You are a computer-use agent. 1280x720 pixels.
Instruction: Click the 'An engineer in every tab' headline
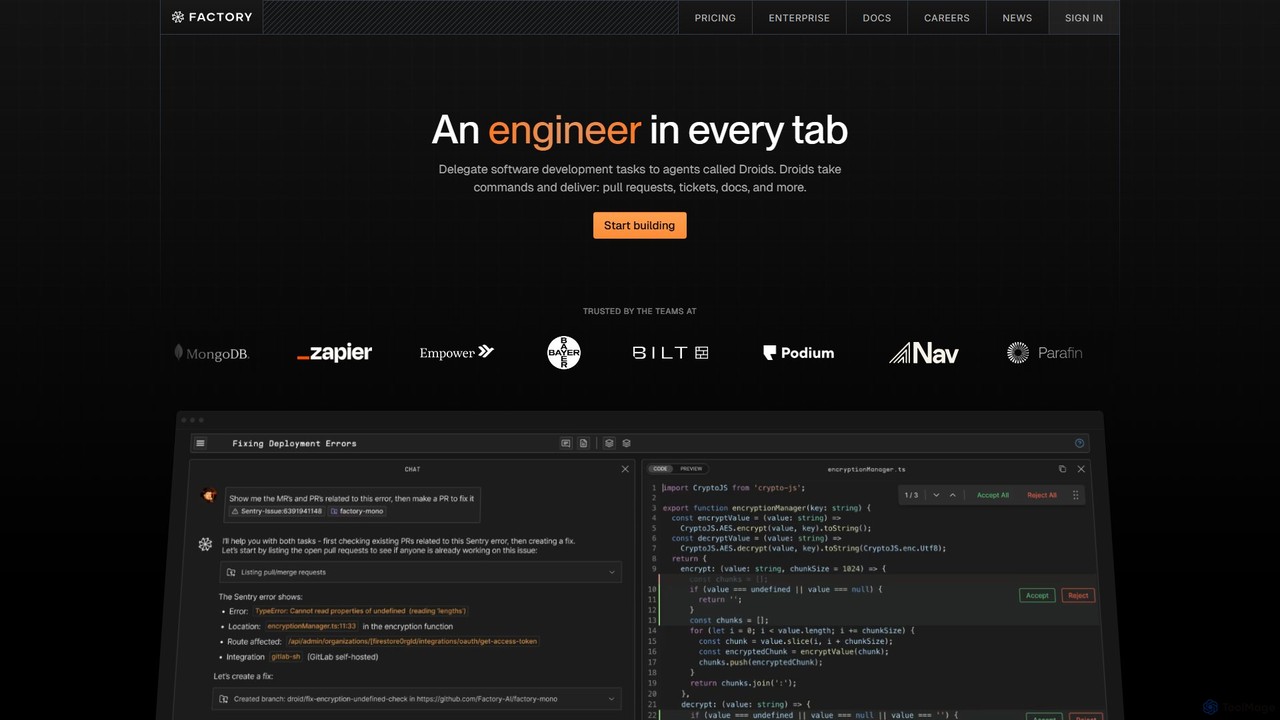(640, 130)
